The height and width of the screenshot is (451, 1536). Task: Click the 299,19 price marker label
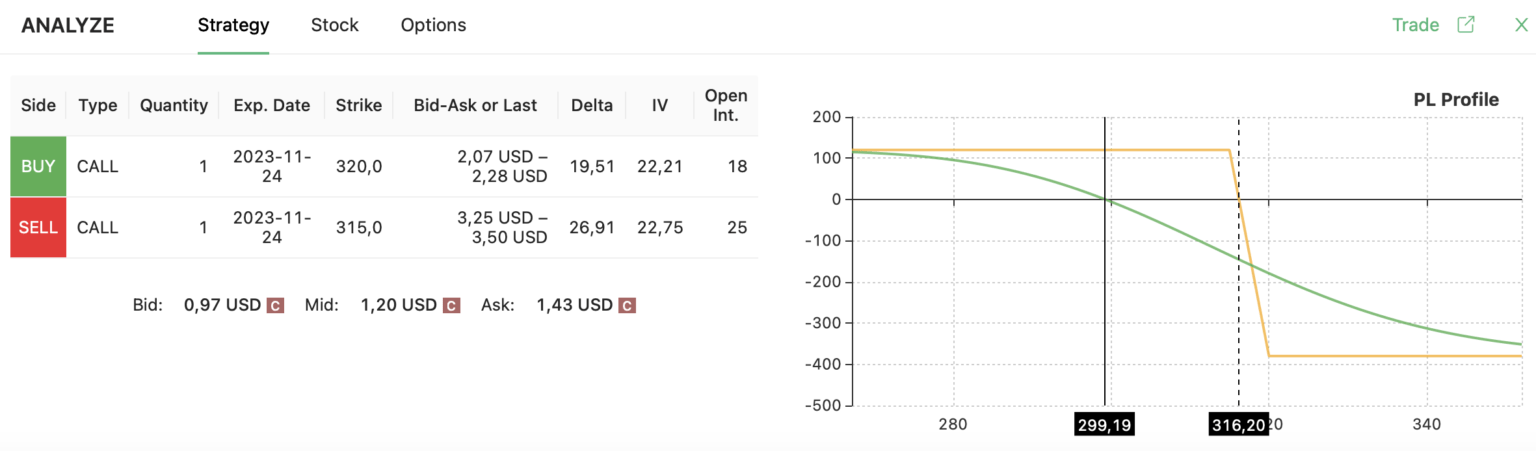1104,425
